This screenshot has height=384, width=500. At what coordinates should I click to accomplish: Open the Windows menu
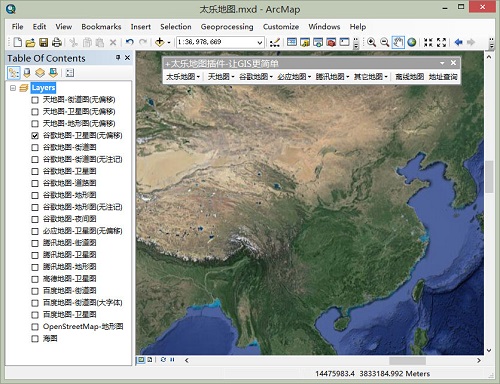[x=324, y=27]
